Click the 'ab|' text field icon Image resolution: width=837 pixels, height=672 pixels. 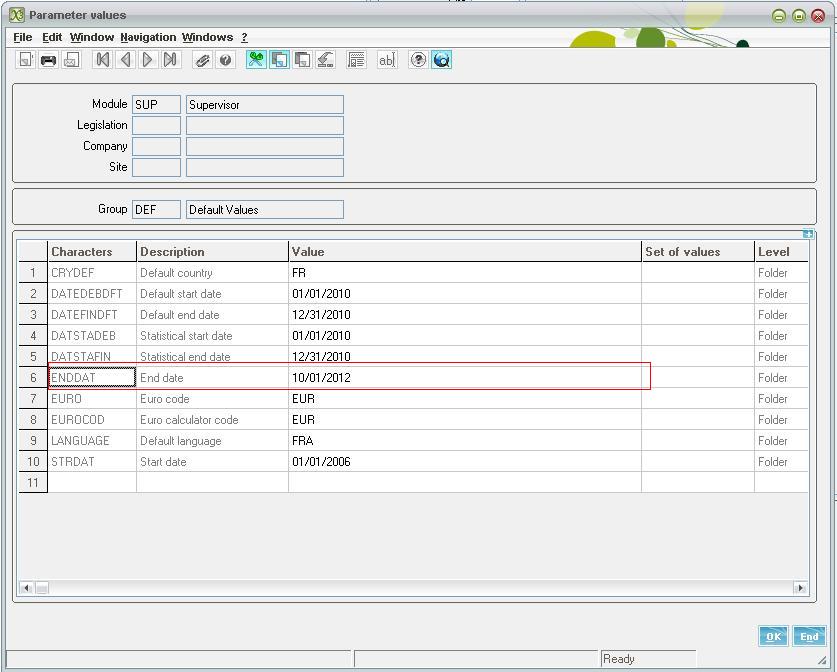click(x=387, y=60)
